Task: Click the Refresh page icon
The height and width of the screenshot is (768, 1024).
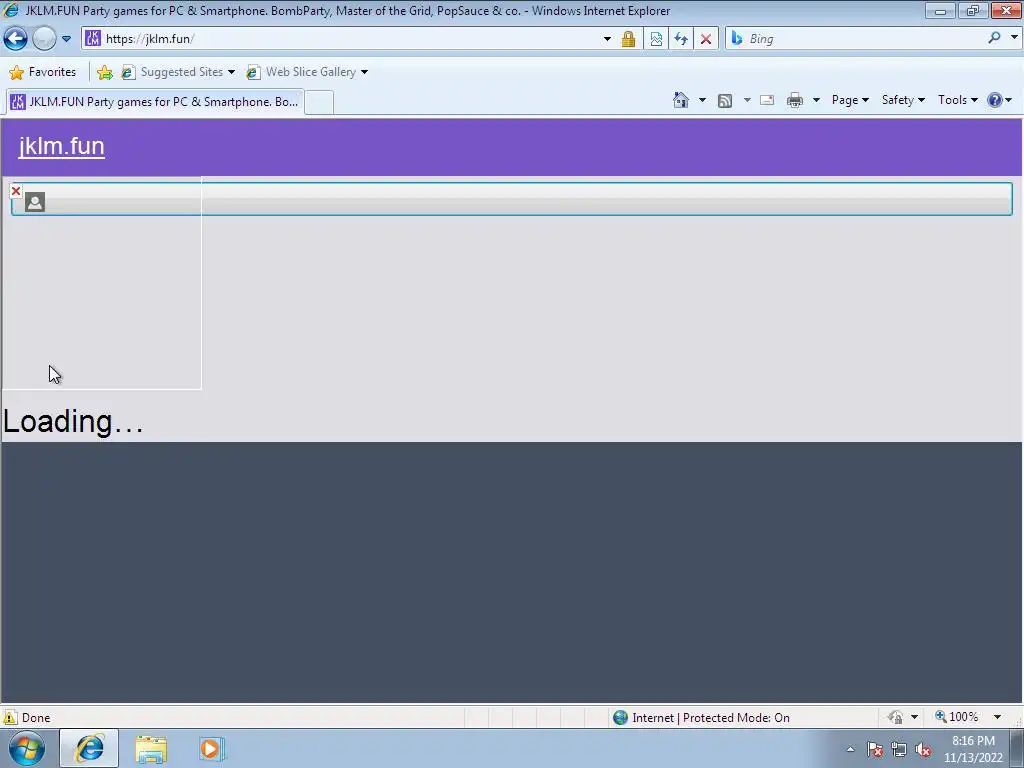Action: click(x=681, y=39)
